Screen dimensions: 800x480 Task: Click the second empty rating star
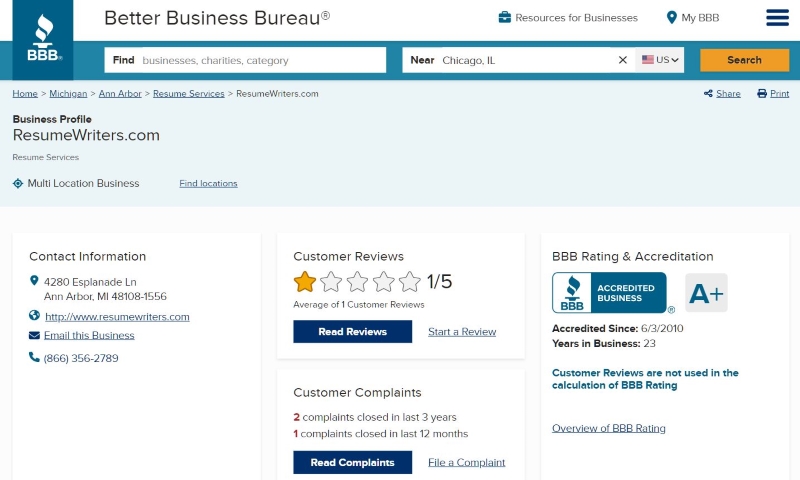click(331, 282)
